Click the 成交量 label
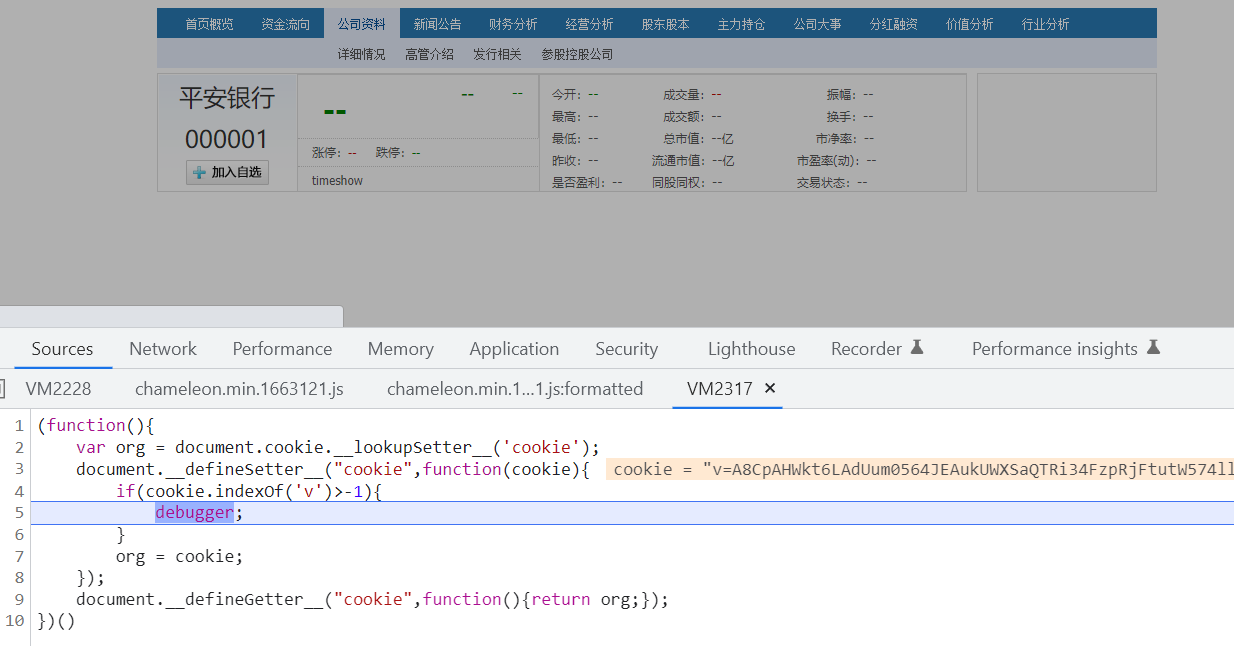1234x646 pixels. coord(683,94)
